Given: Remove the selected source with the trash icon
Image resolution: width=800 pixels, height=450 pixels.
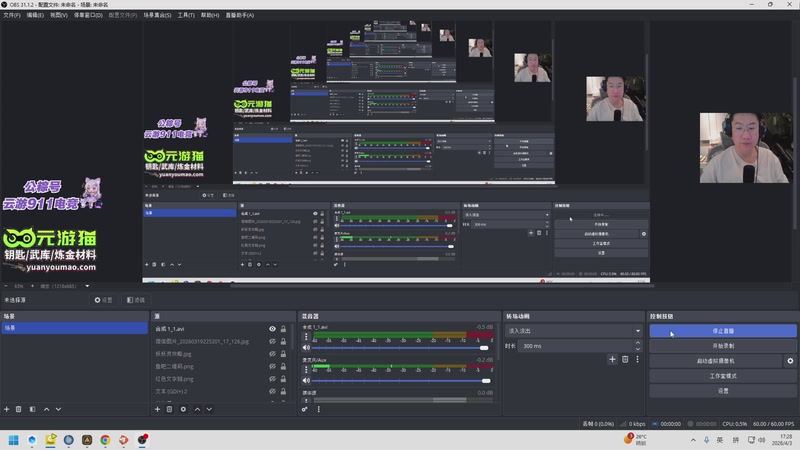Looking at the screenshot, I should tap(169, 409).
